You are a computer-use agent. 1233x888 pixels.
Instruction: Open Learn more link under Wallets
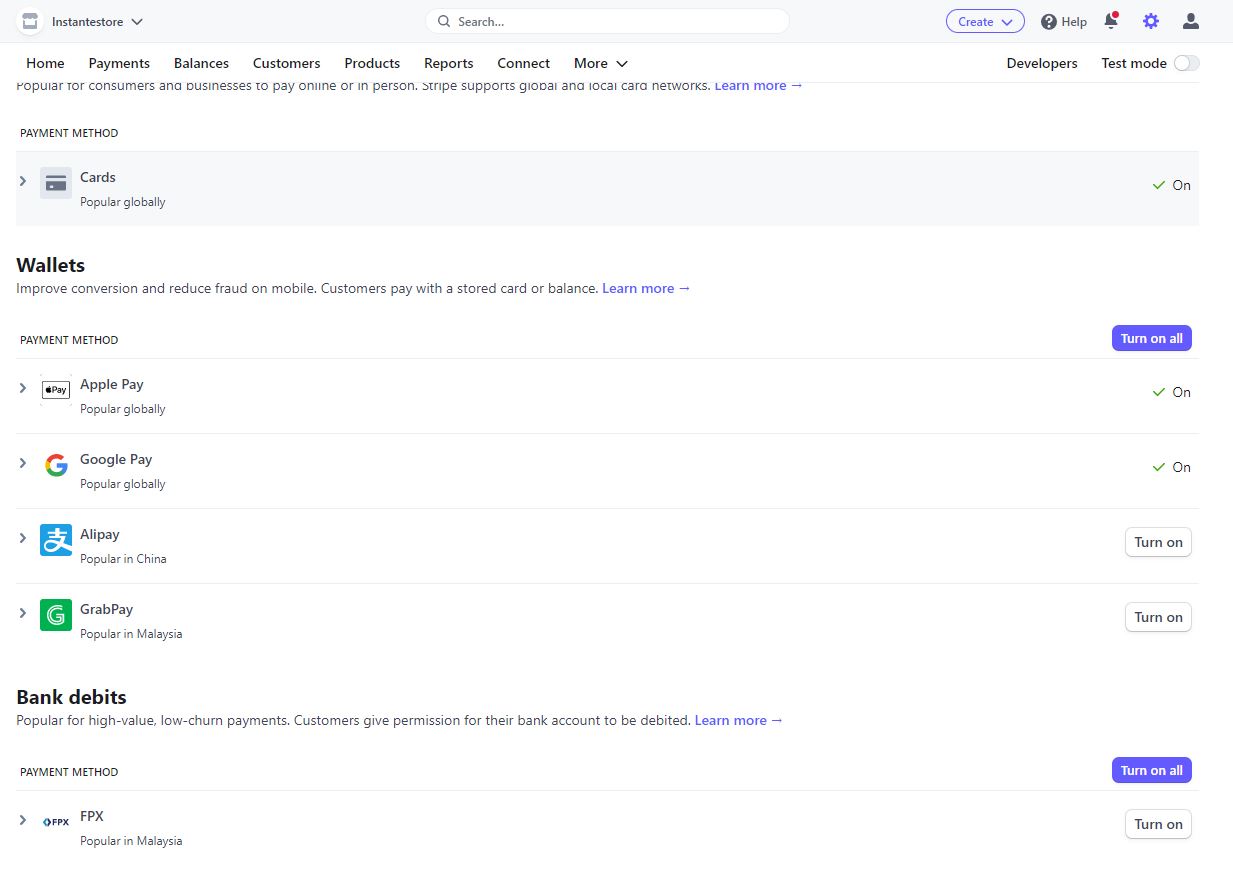(x=646, y=288)
